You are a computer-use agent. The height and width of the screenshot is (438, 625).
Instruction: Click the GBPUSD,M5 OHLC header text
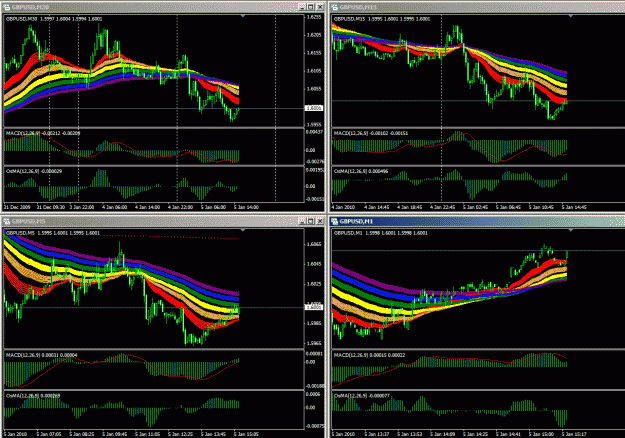[53, 233]
